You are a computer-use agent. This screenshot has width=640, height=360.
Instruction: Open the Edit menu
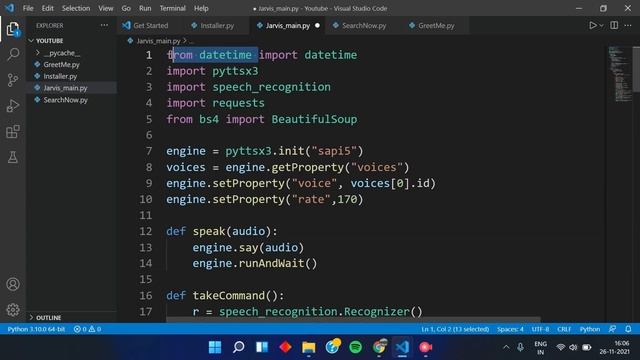(x=47, y=8)
